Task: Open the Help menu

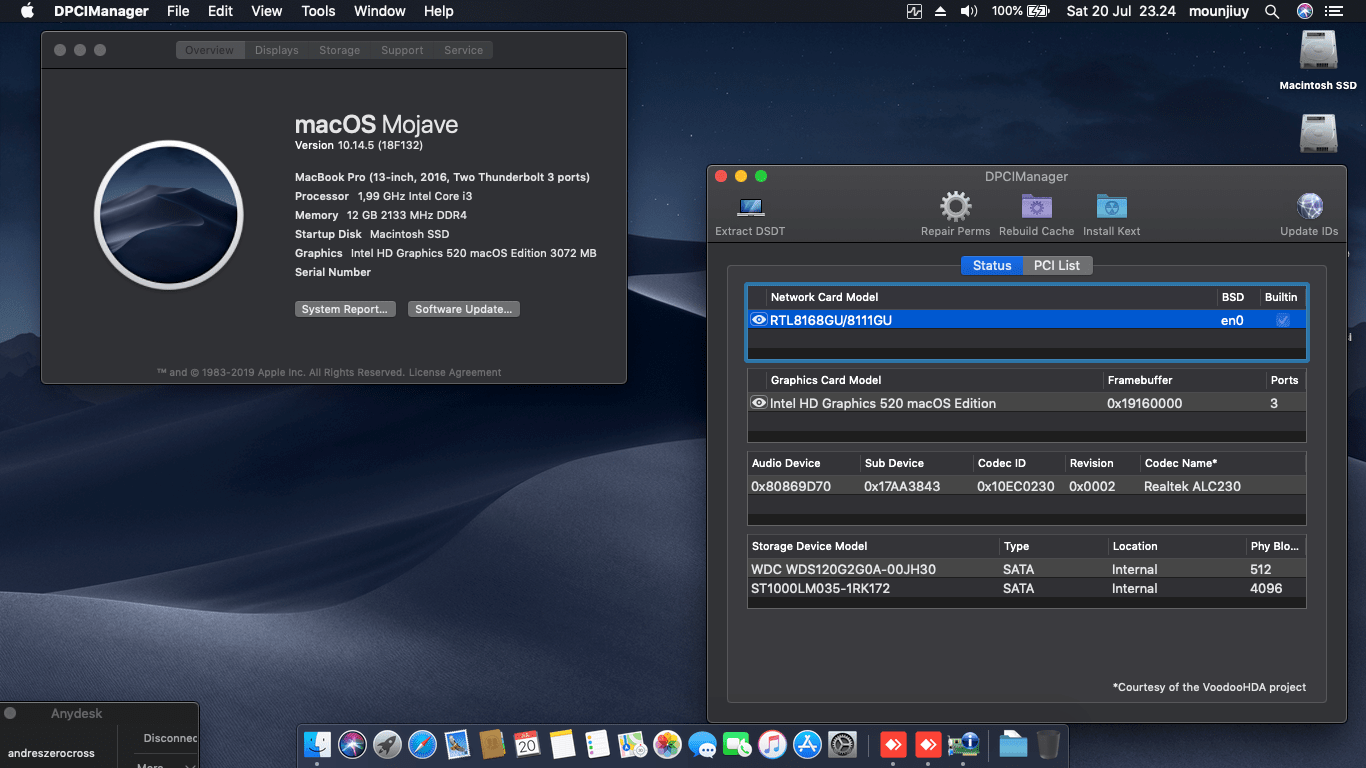Action: (x=438, y=11)
